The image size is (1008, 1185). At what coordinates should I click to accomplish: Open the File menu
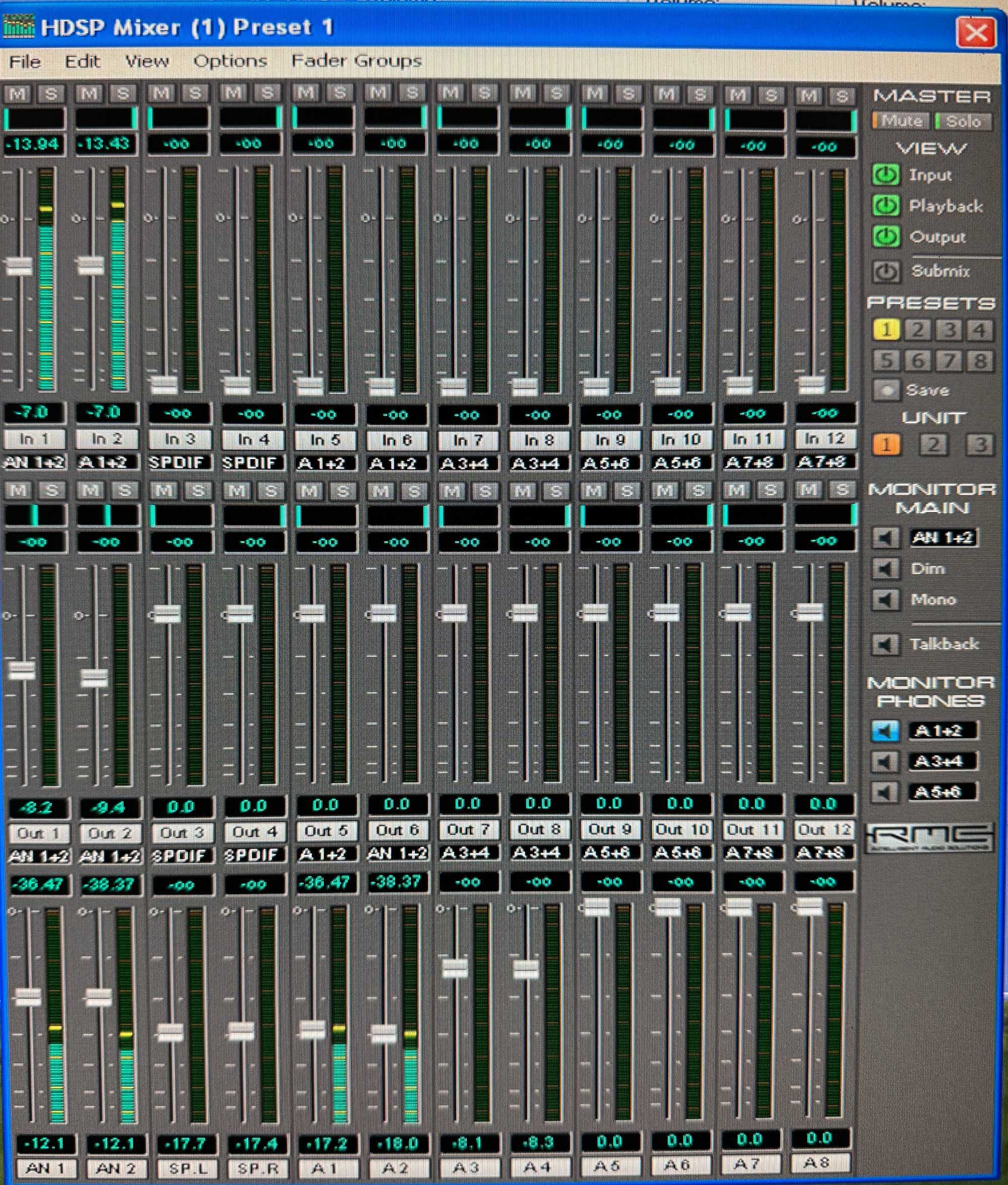tap(25, 61)
